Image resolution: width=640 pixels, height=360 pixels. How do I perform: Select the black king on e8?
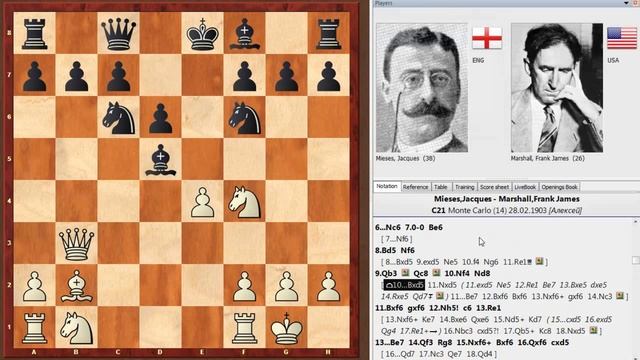tap(202, 33)
